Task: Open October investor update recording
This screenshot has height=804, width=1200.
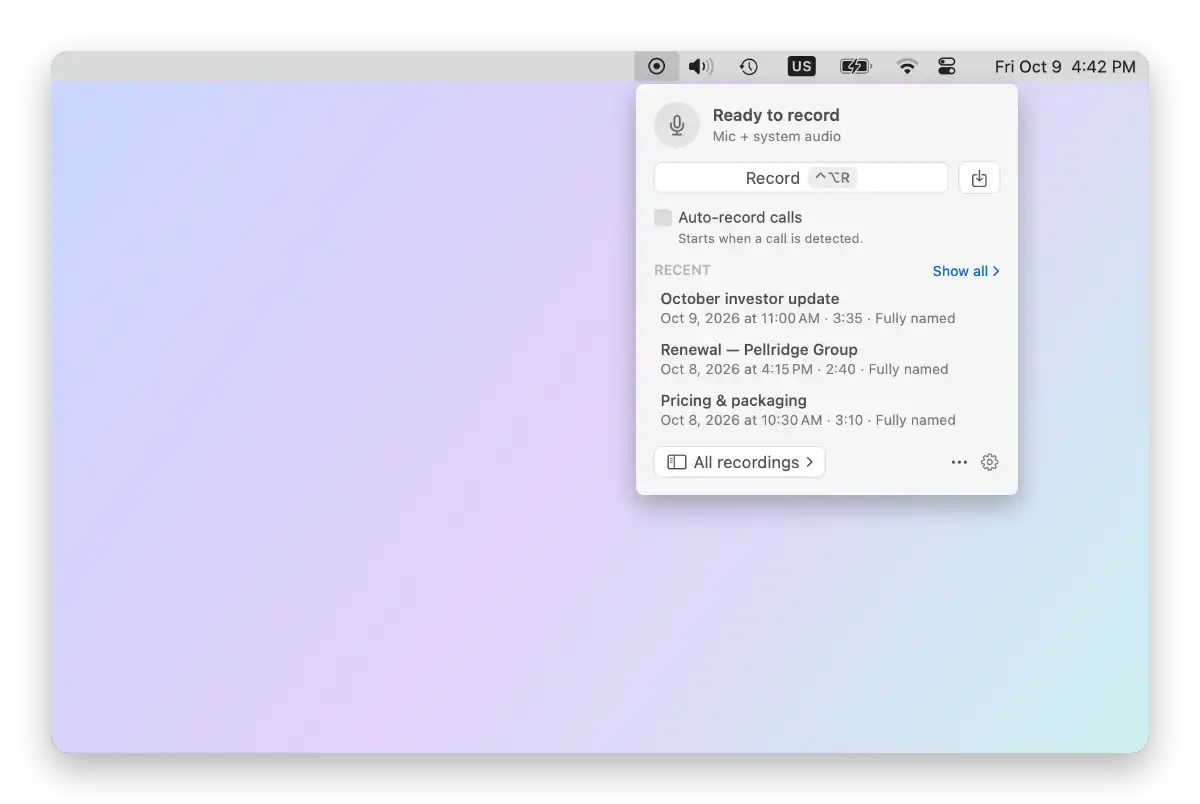Action: (x=827, y=308)
